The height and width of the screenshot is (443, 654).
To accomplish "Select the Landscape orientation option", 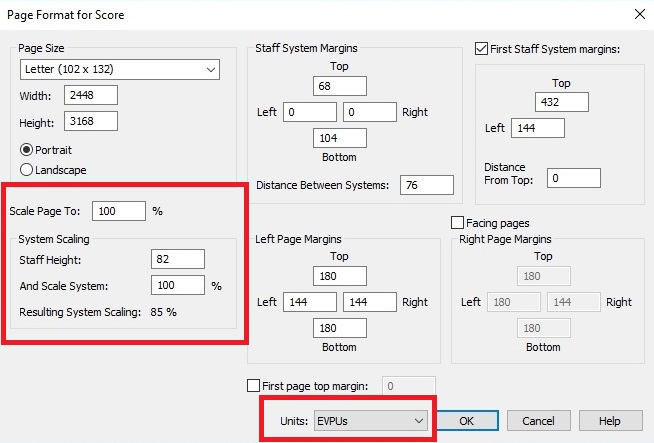I will (27, 170).
